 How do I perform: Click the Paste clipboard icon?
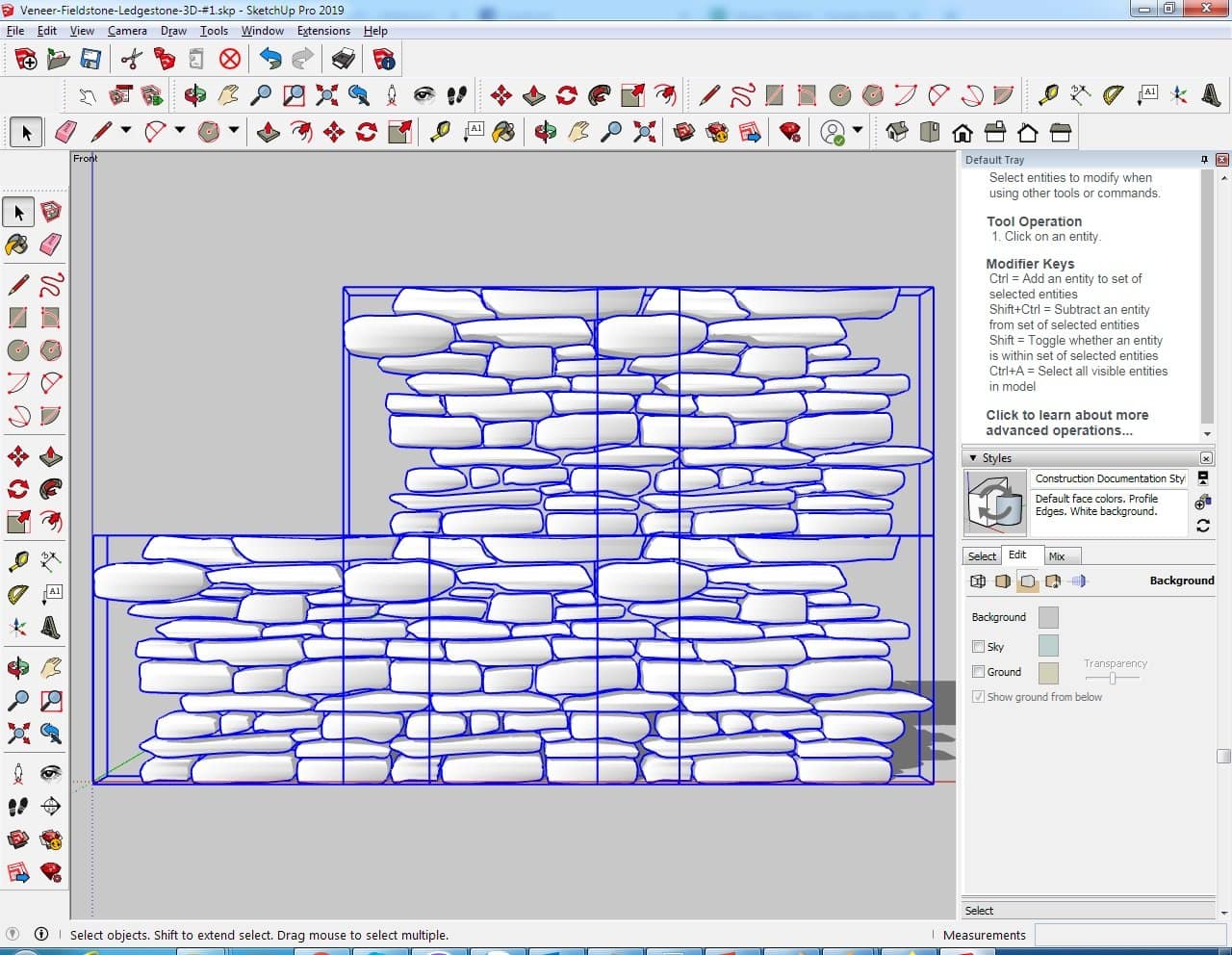pos(196,60)
